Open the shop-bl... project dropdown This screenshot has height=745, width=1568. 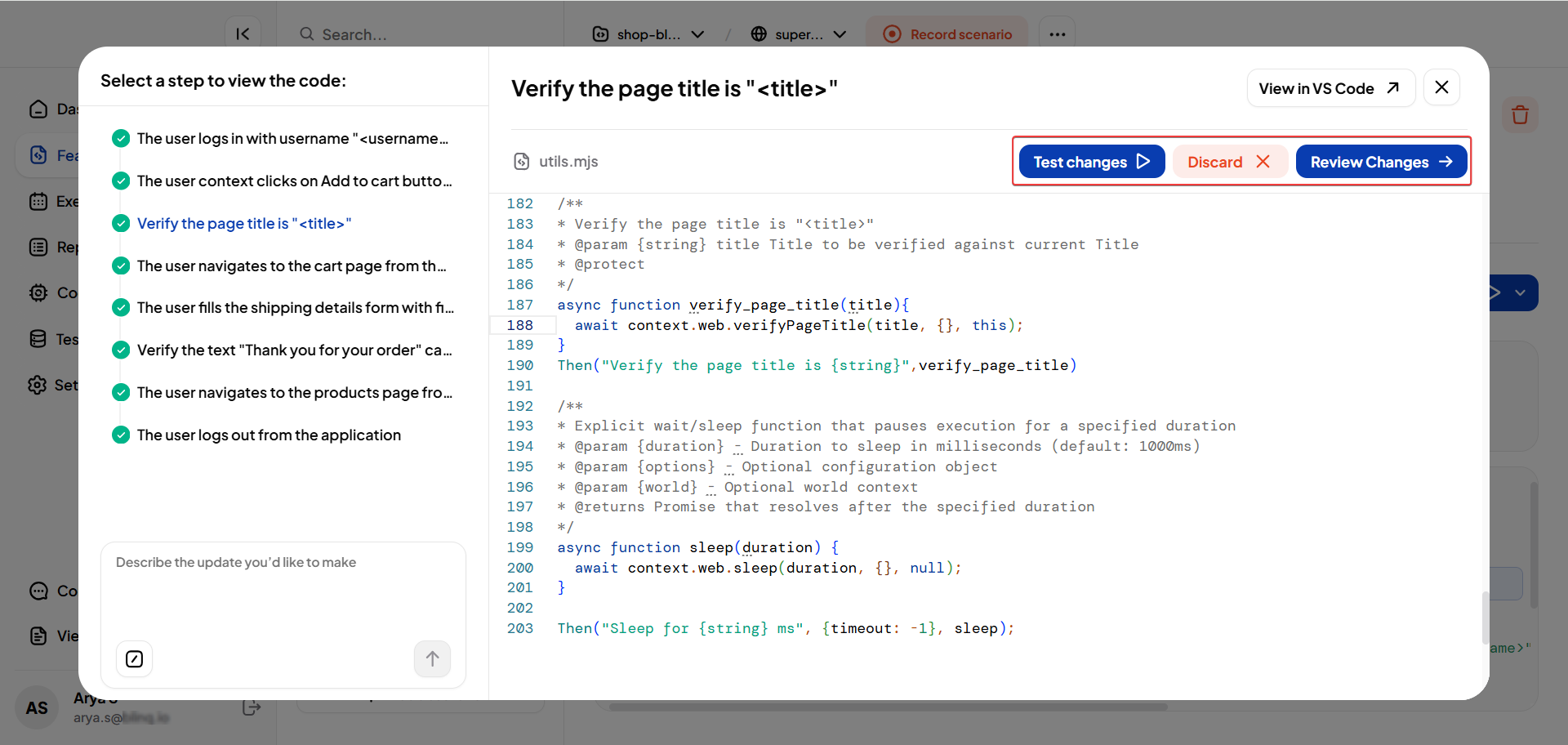(648, 34)
